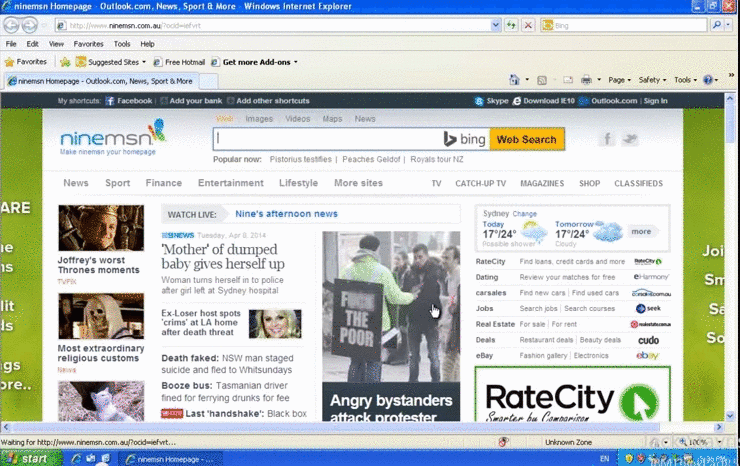
Task: Expand Suggested Sites dropdown
Action: (x=144, y=62)
